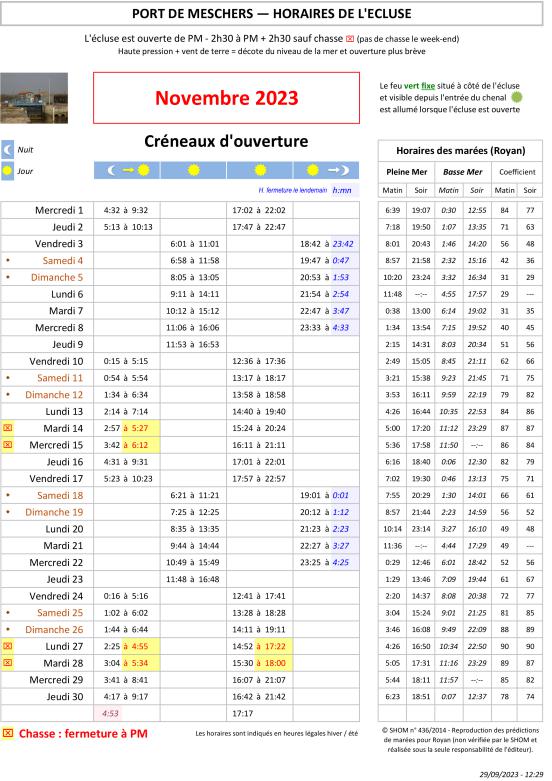The image size is (552, 781).
Task: Click the 'Horaires des marées (Royan)' header
Action: point(460,150)
